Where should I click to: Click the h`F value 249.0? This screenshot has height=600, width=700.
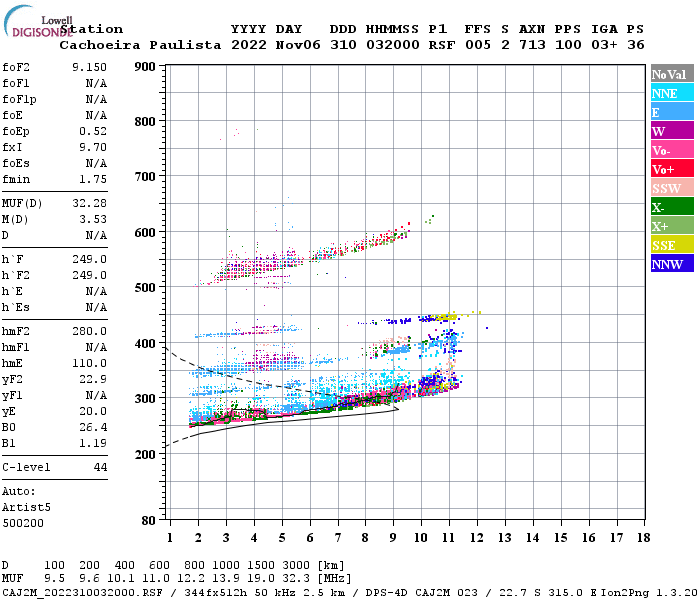tap(89, 259)
